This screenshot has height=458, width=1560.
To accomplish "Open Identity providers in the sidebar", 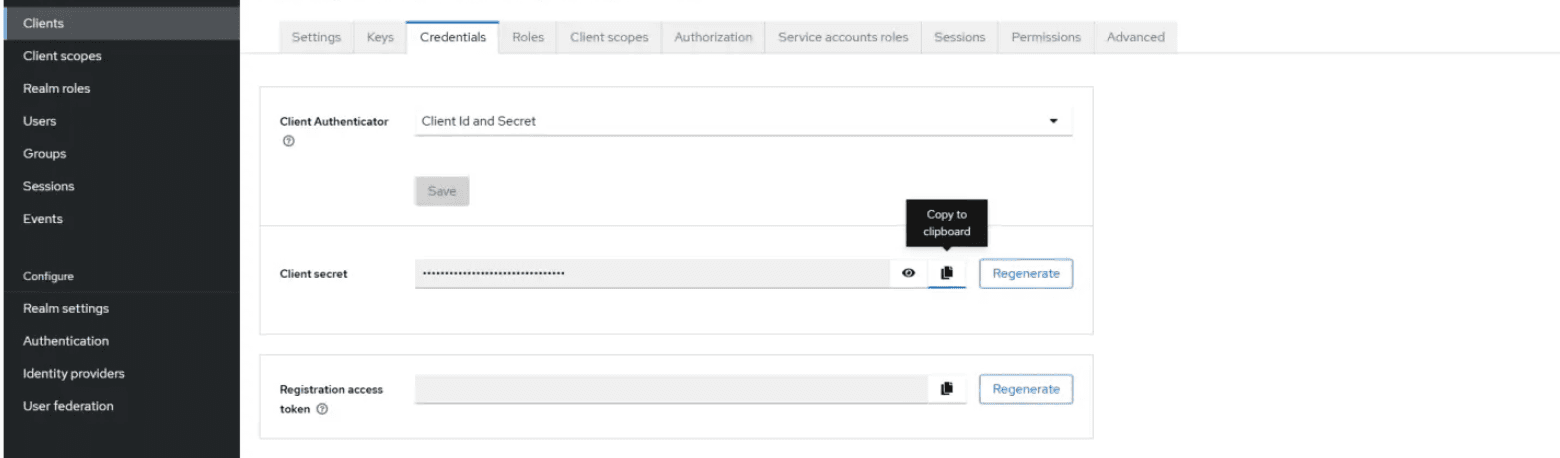I will click(122, 373).
